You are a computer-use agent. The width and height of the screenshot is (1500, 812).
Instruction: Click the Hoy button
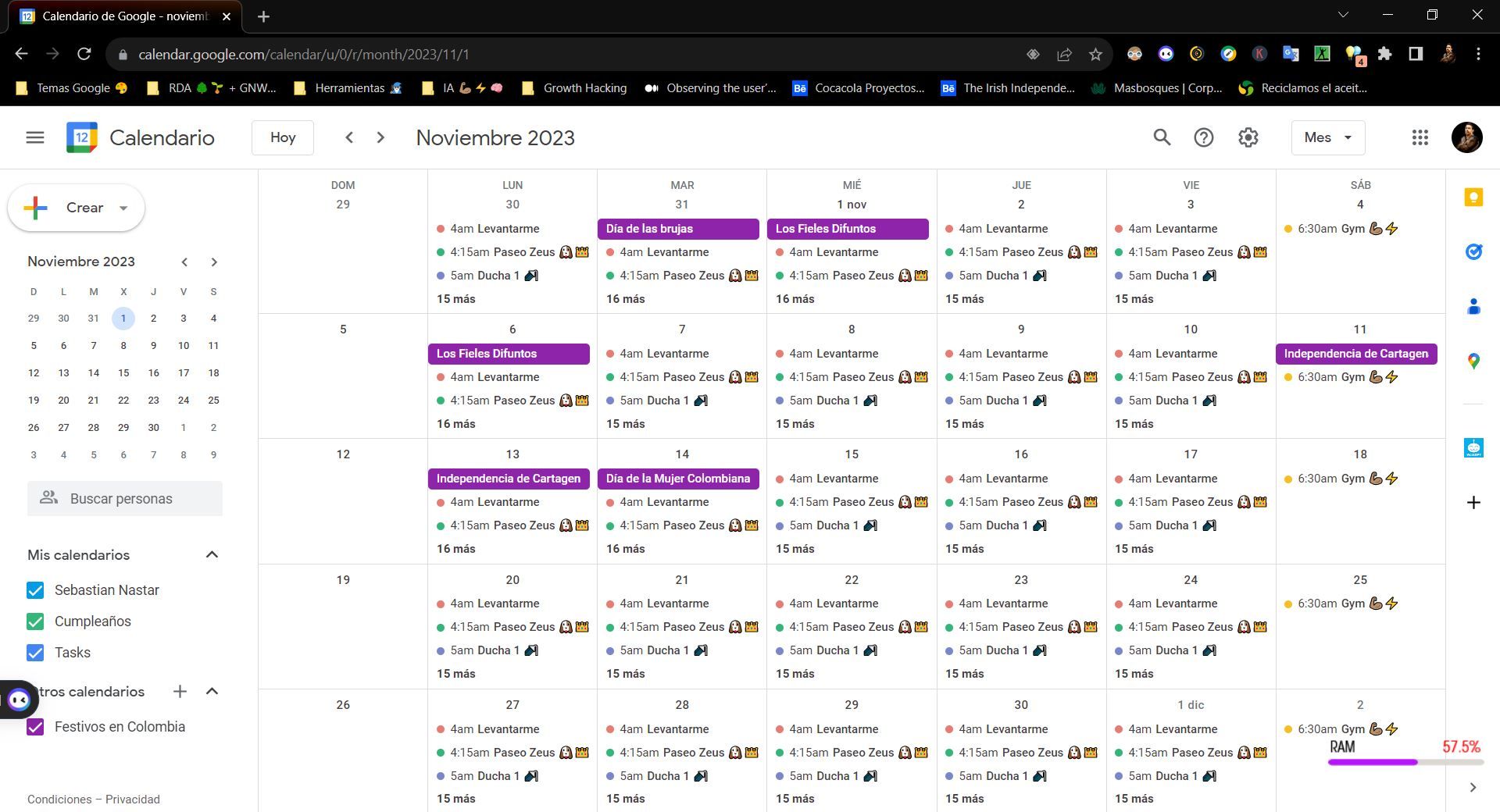point(283,137)
